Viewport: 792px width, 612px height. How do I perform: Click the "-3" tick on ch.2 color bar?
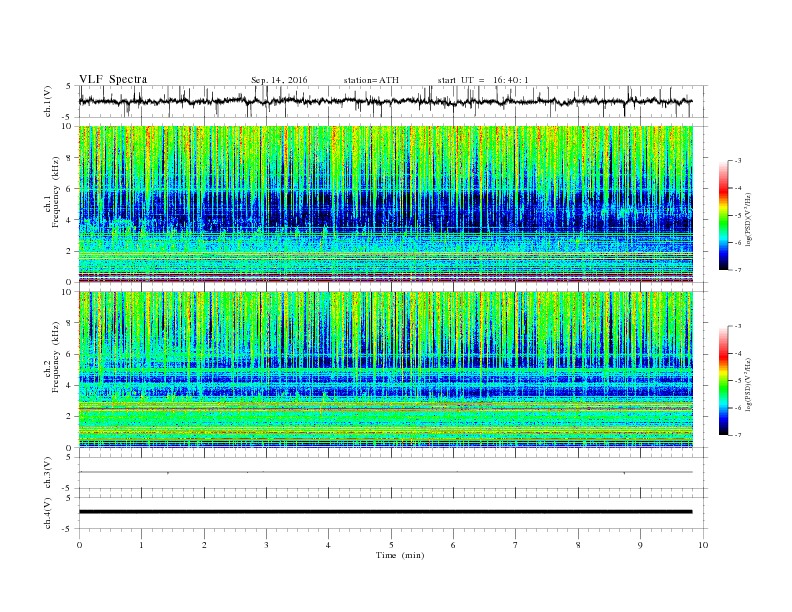click(738, 326)
